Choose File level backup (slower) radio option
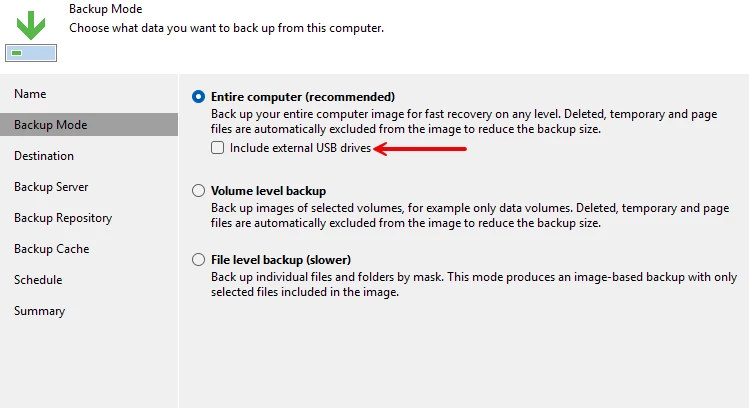 198,259
